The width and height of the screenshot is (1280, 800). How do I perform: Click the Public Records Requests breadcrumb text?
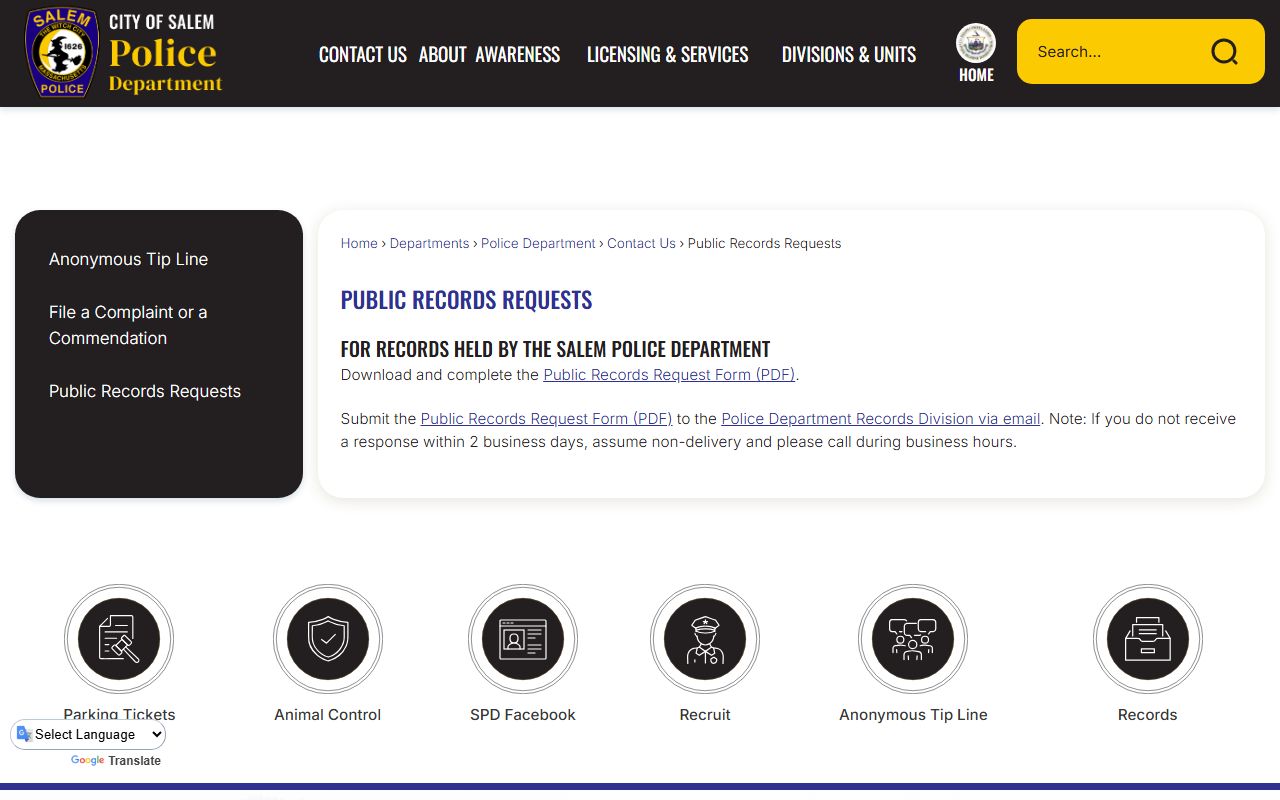tap(764, 243)
